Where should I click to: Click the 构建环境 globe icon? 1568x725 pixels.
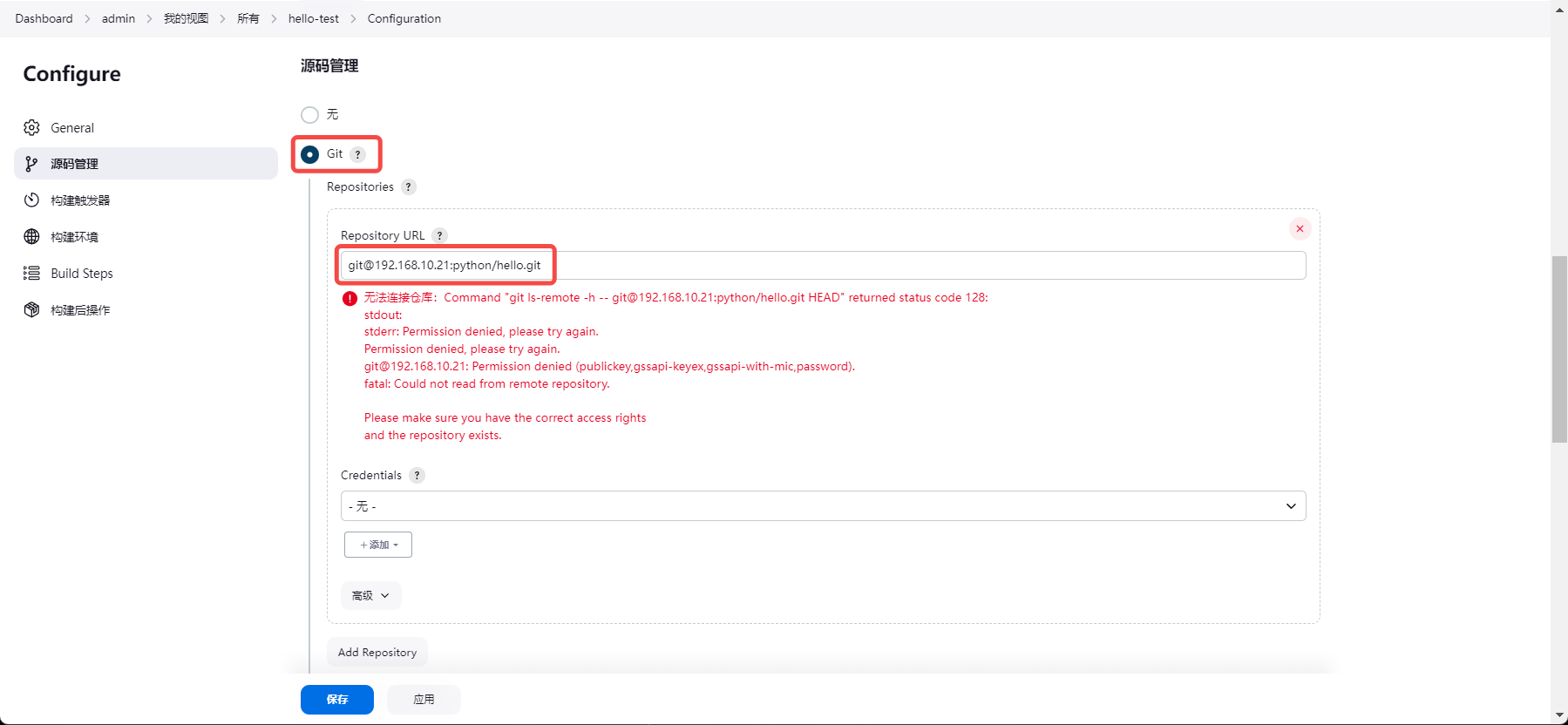pyautogui.click(x=32, y=237)
